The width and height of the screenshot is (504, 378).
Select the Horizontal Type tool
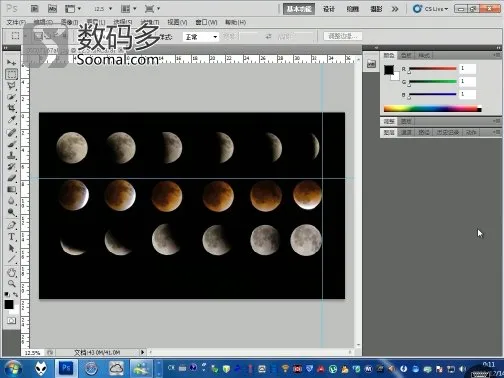[x=11, y=237]
